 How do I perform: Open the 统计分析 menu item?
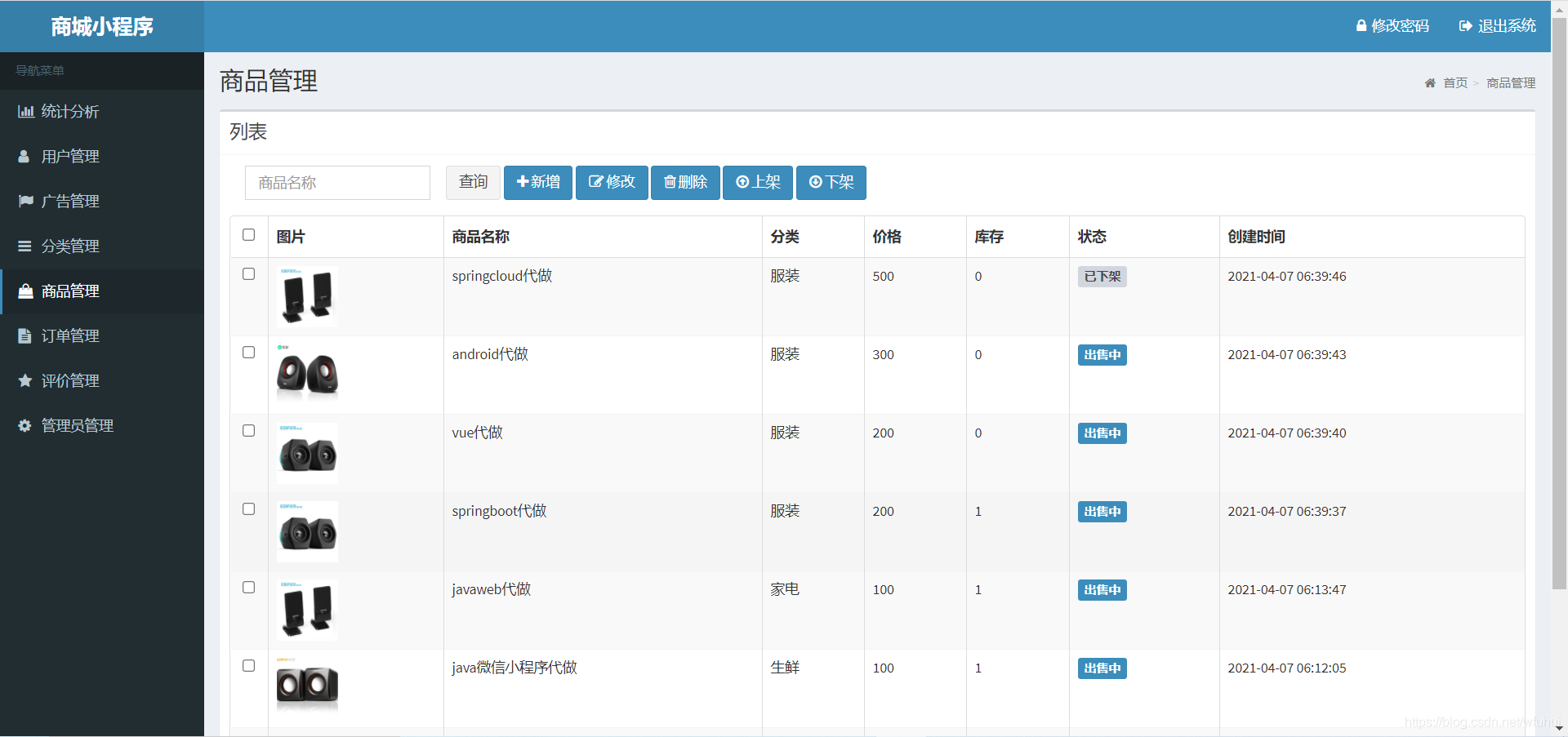pos(102,112)
